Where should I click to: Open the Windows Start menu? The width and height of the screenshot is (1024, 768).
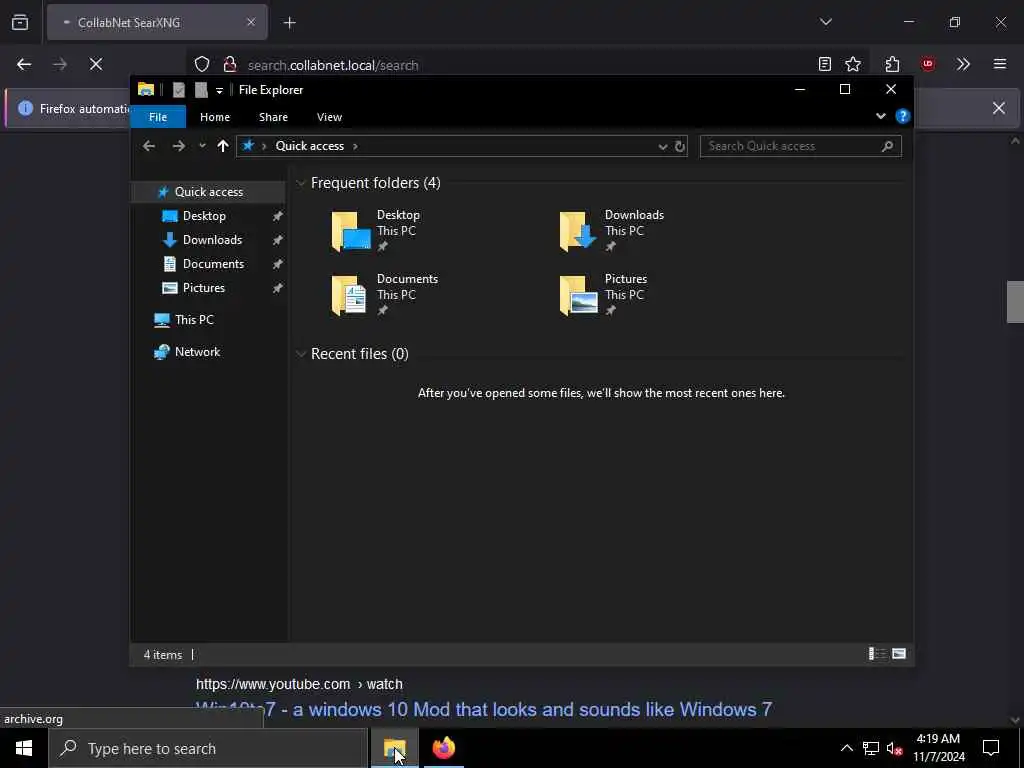pos(24,748)
